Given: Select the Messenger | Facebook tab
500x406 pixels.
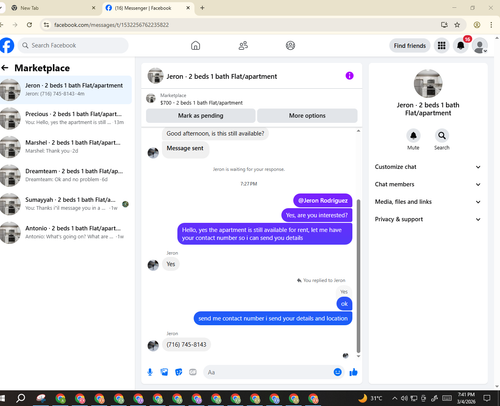Looking at the screenshot, I should [x=148, y=8].
